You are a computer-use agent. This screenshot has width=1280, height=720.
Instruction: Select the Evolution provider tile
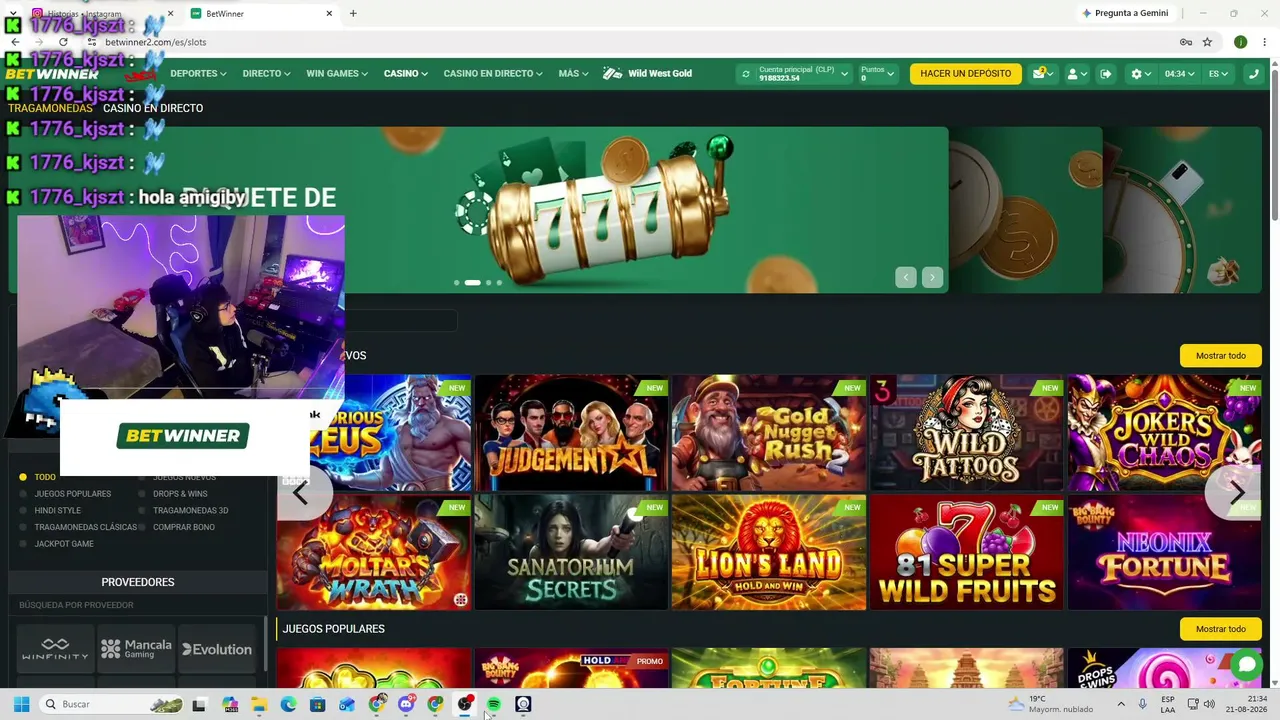(x=216, y=650)
